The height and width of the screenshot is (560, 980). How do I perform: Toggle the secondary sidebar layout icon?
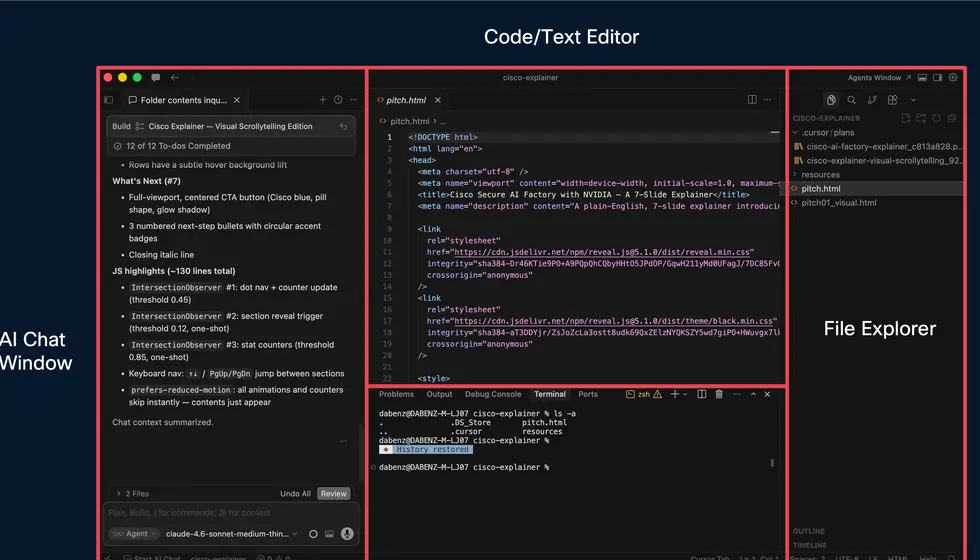pyautogui.click(x=938, y=78)
